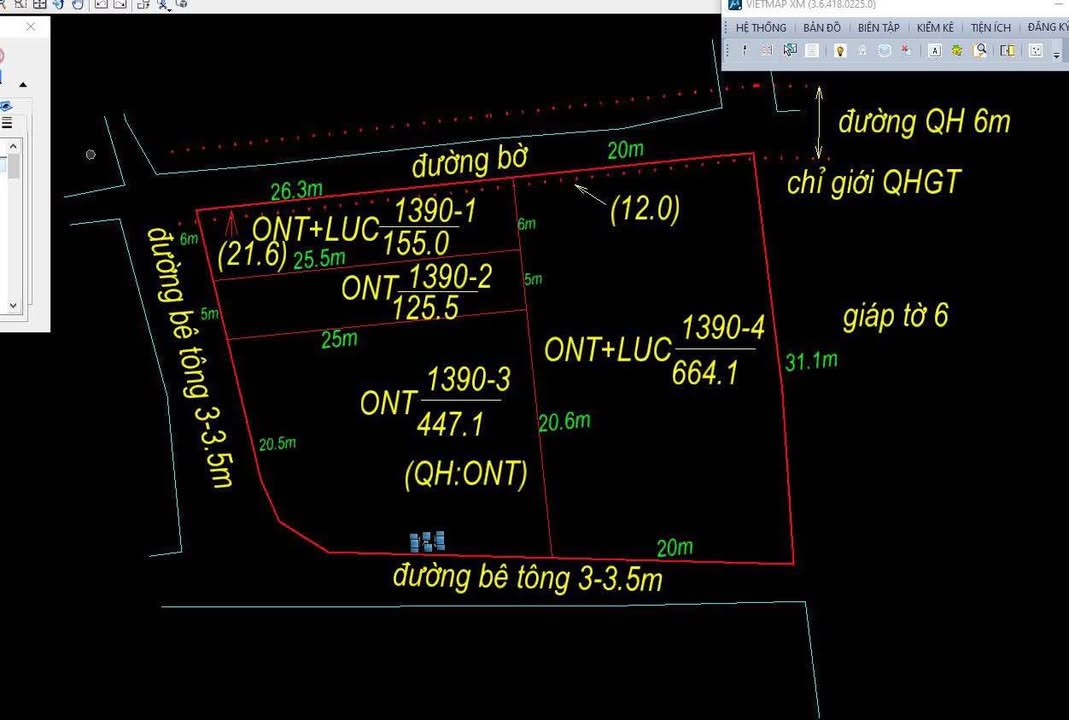The height and width of the screenshot is (720, 1069).
Task: Toggle the grid display icon on left toolbar
Action: 39,5
